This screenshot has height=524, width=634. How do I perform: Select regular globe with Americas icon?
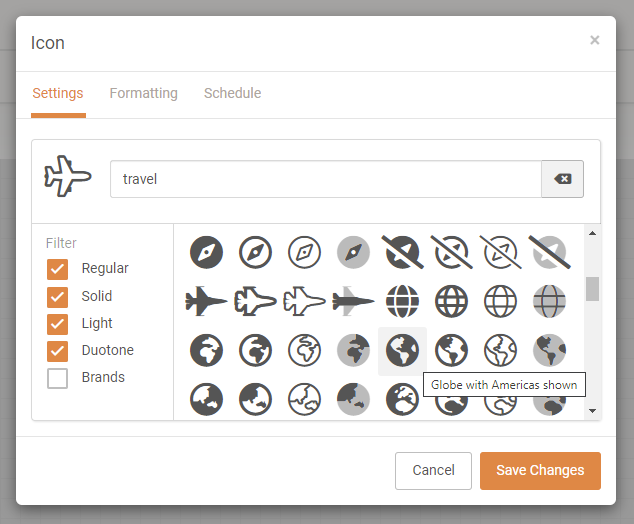click(x=451, y=350)
